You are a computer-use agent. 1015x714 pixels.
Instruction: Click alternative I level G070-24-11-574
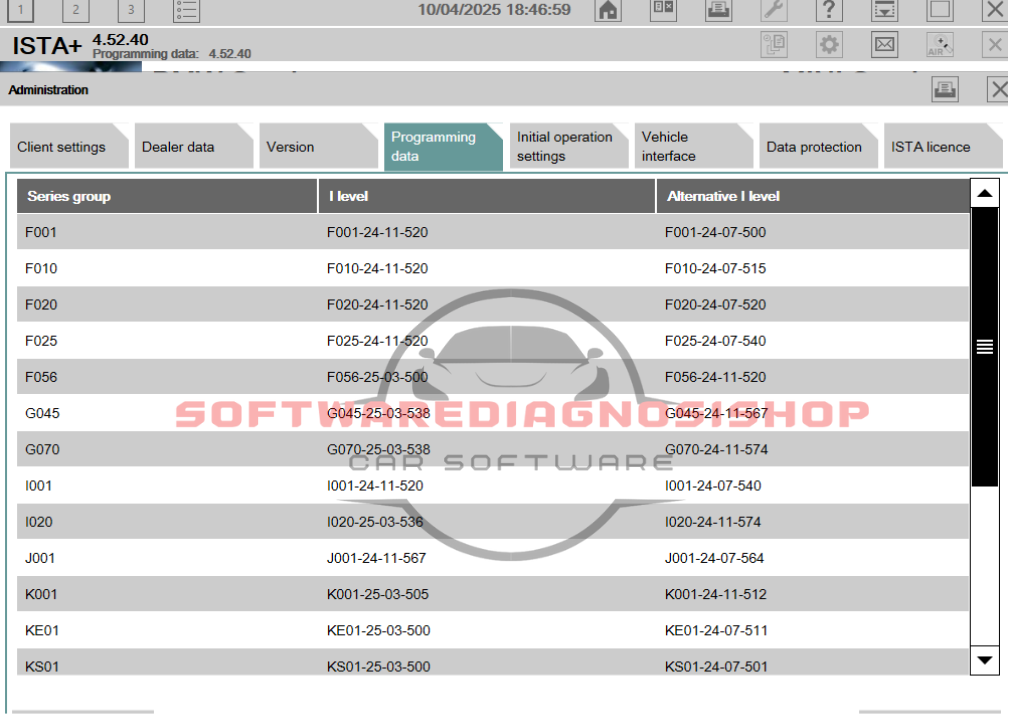point(717,450)
